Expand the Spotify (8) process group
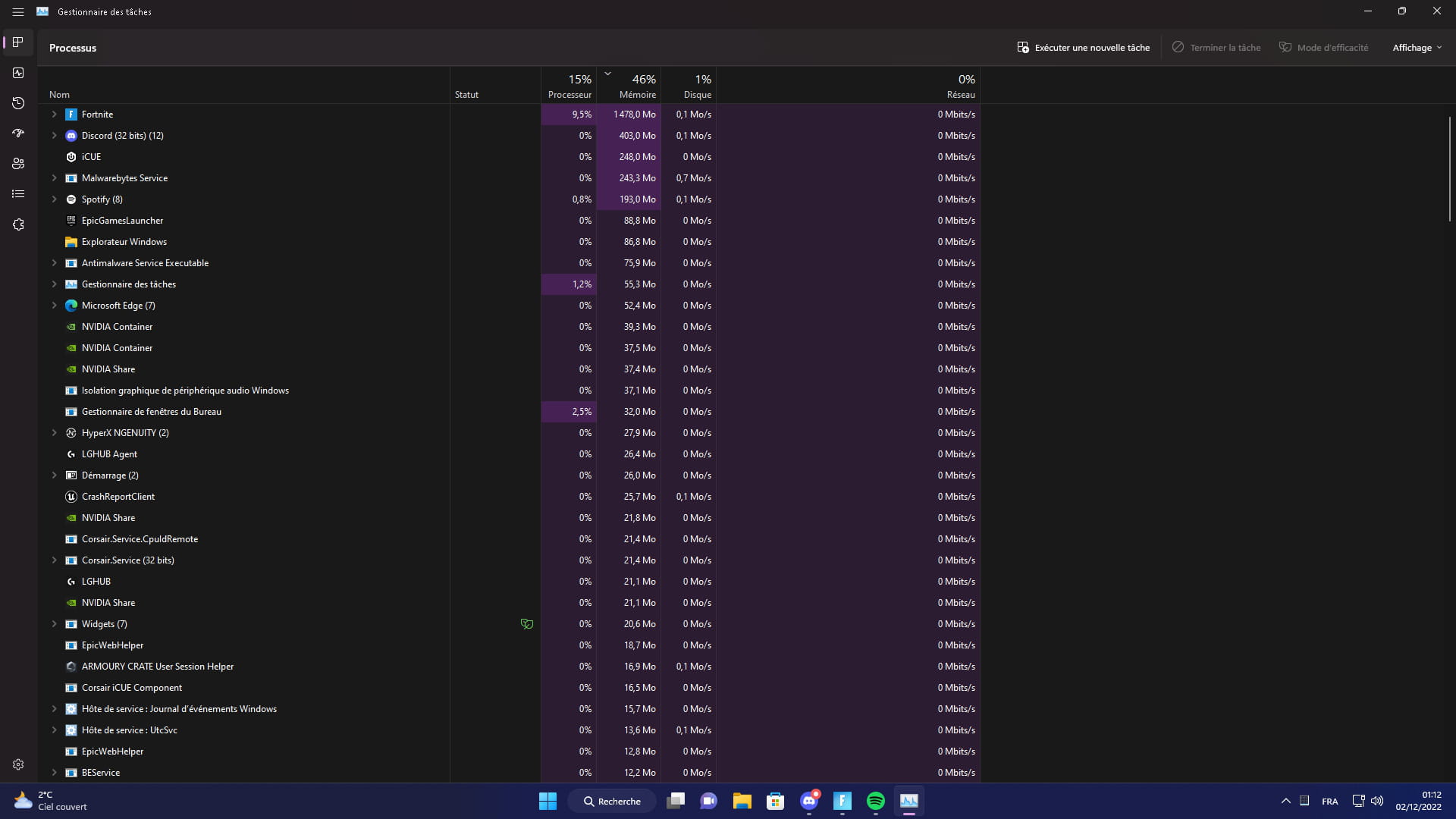1456x819 pixels. [54, 199]
